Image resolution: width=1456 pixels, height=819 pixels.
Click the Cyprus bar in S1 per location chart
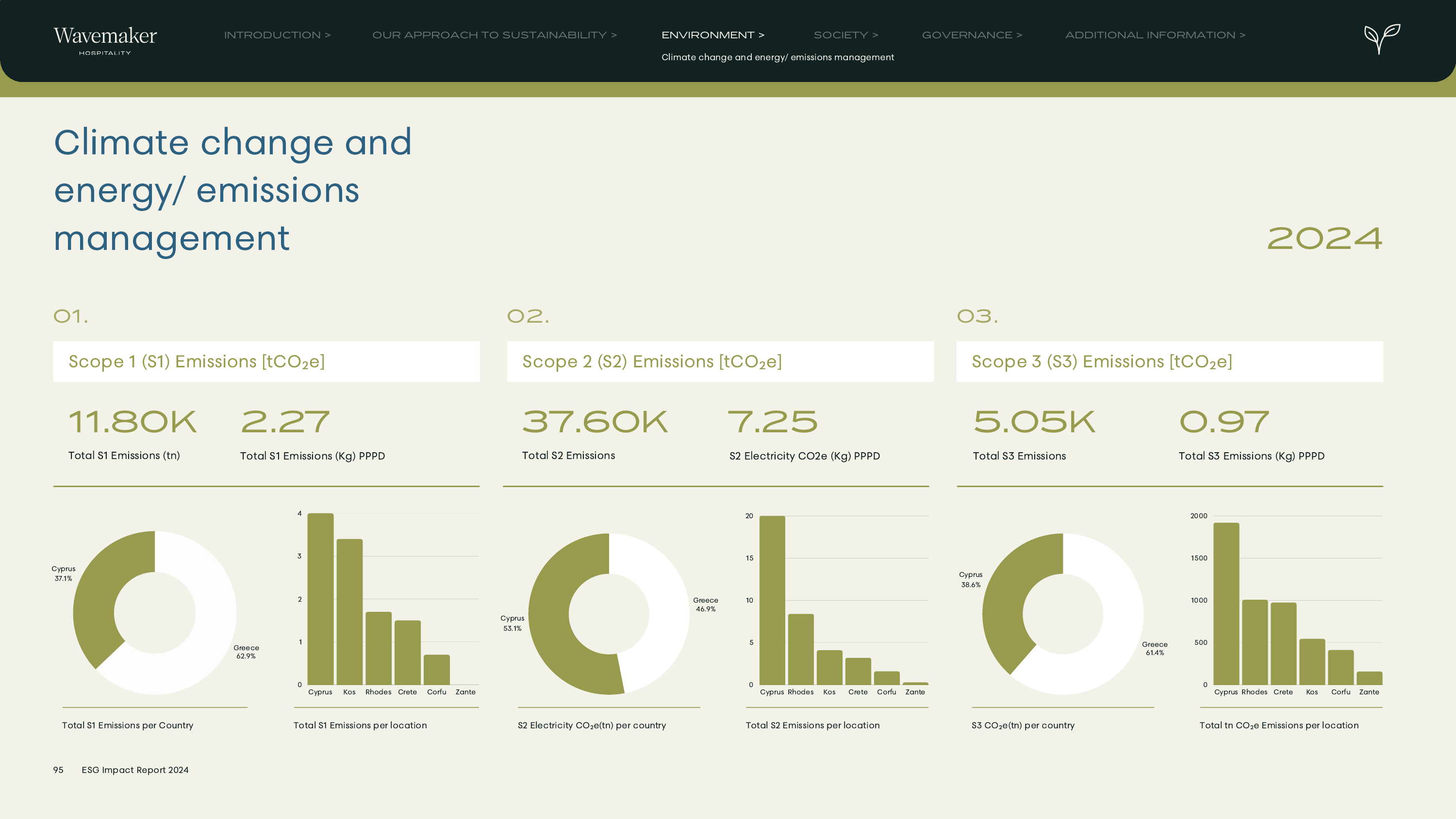point(320,599)
